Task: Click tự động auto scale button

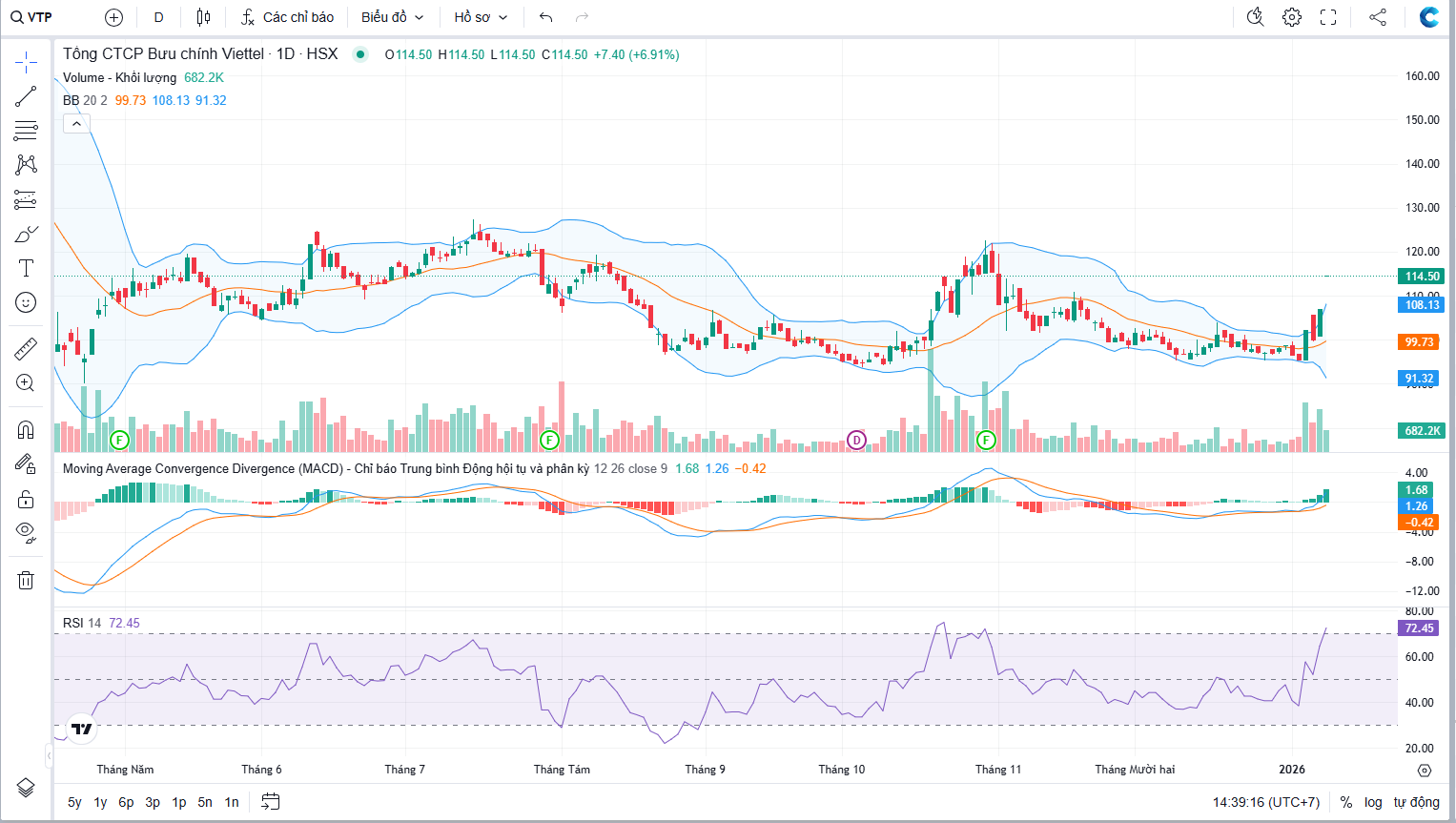Action: coord(1417,802)
